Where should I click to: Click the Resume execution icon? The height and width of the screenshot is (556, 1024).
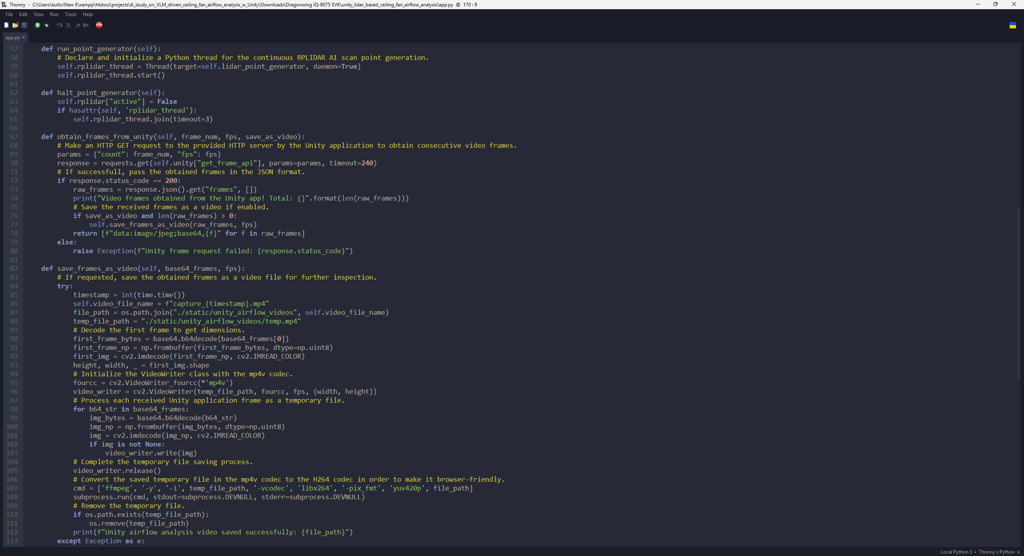86,25
